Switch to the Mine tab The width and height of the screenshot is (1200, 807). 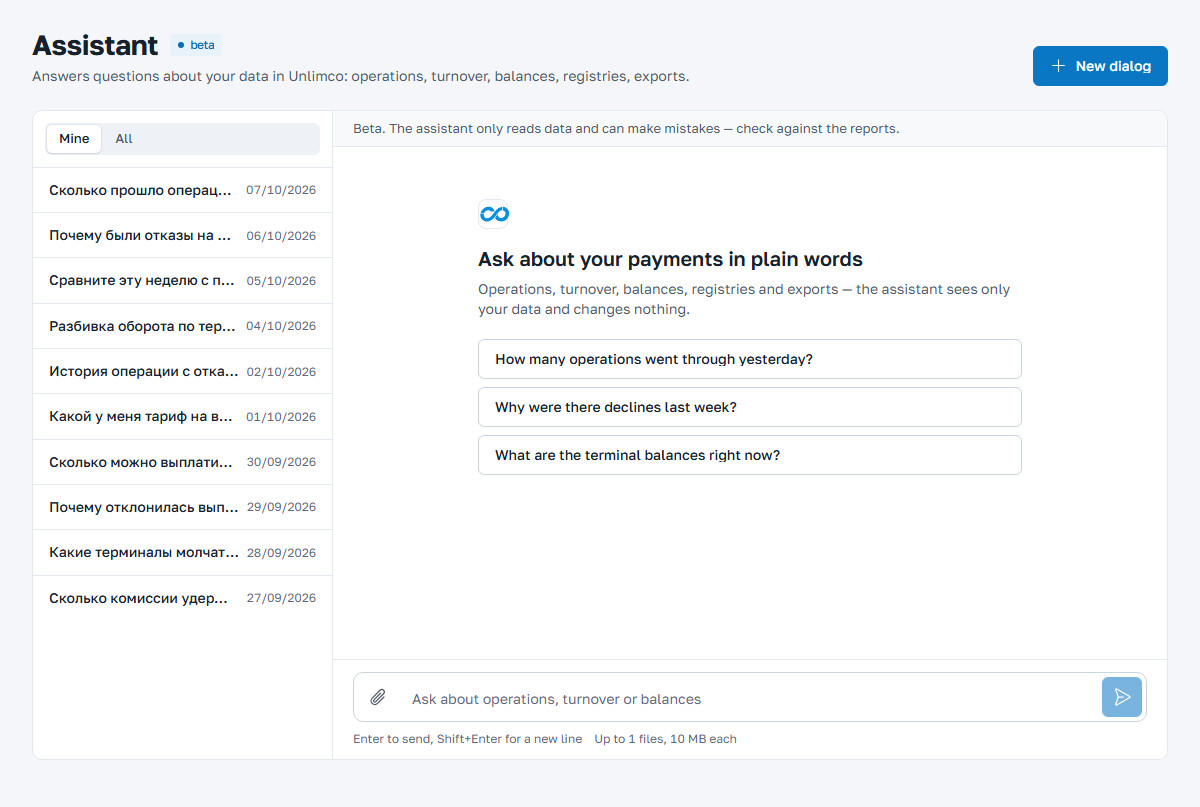(x=74, y=139)
